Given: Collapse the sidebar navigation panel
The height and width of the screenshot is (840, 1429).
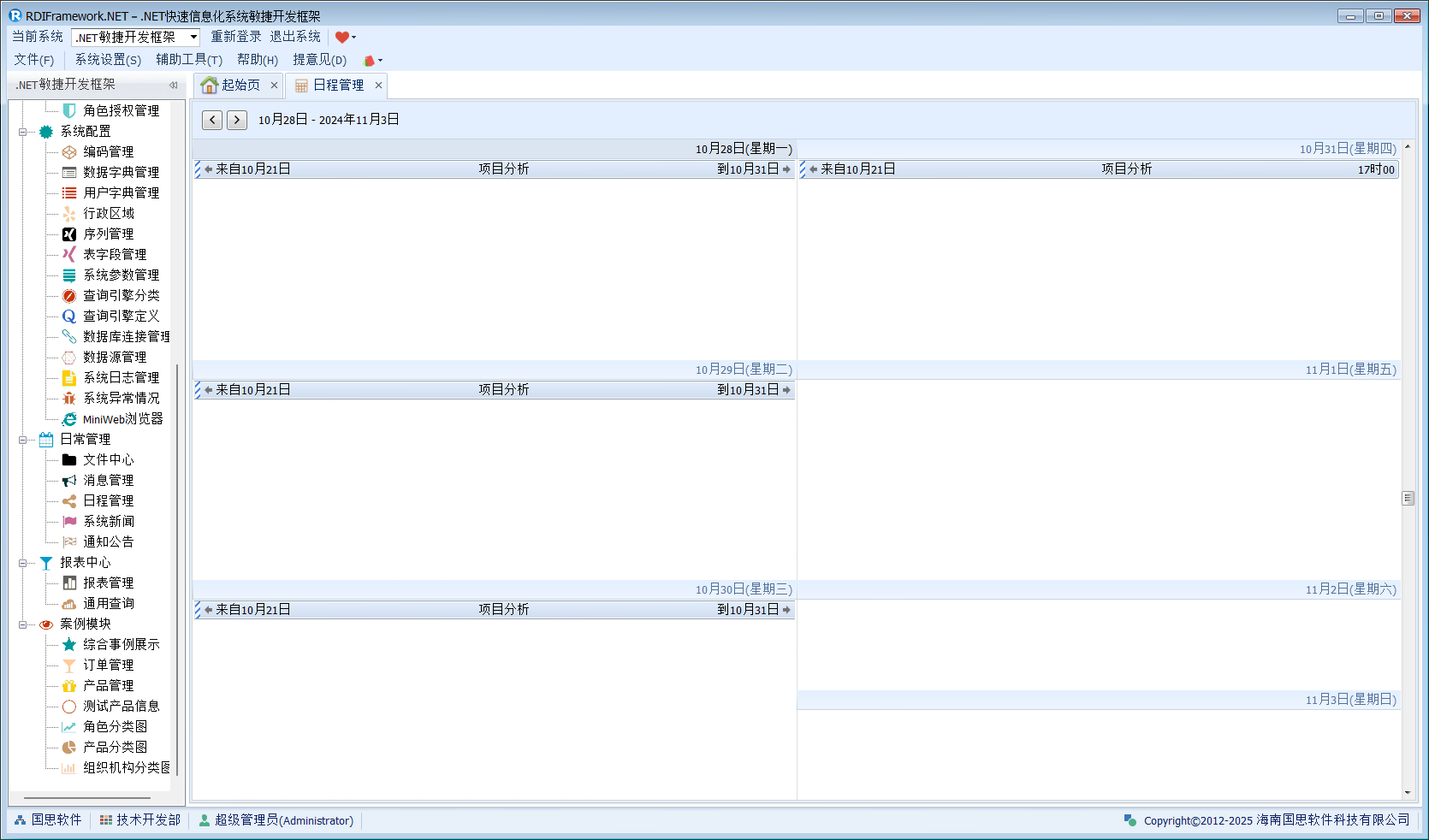Looking at the screenshot, I should tap(174, 85).
